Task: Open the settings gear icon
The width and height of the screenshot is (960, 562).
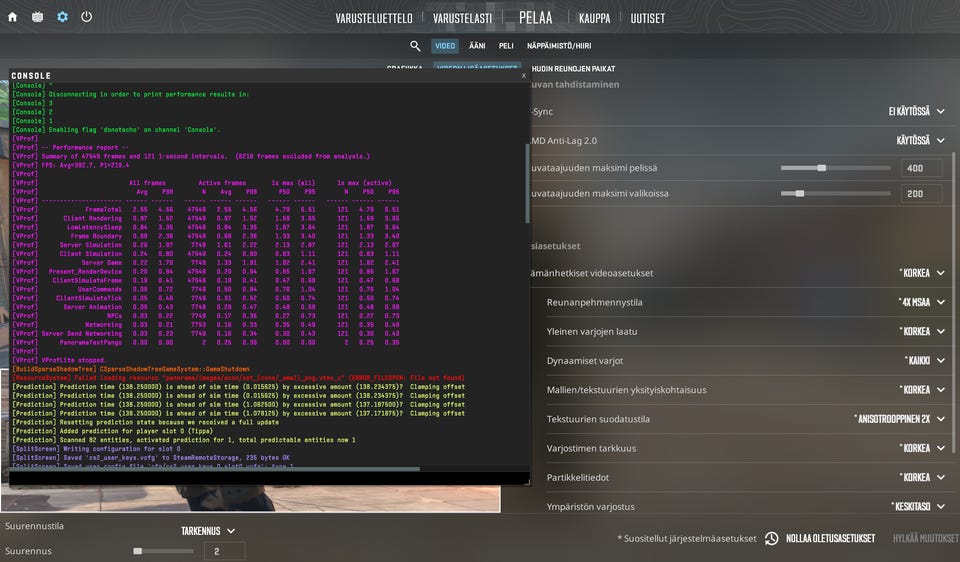Action: click(x=62, y=17)
